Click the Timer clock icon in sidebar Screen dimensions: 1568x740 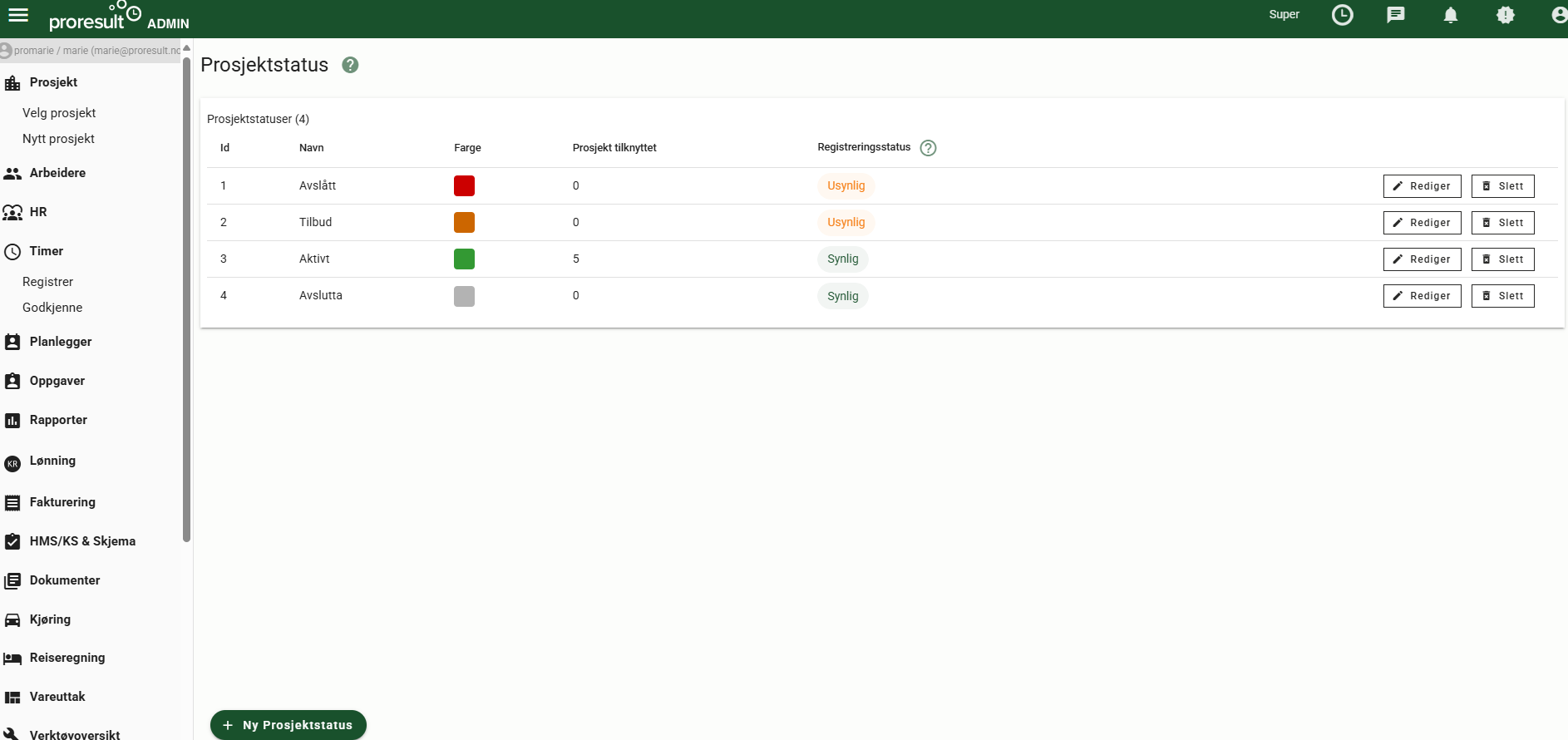[x=12, y=251]
